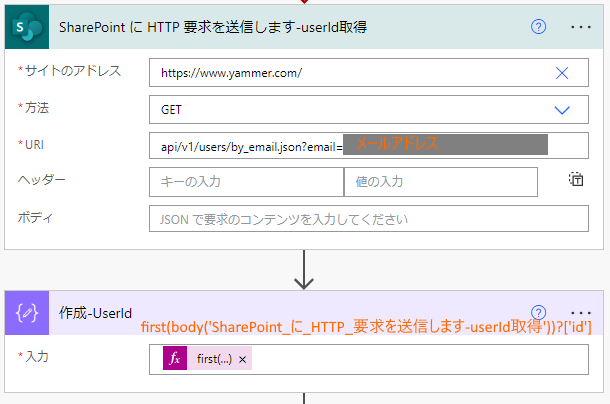This screenshot has height=404, width=610.
Task: Click the 入力 input field of 作成-UserId
Action: [368, 359]
